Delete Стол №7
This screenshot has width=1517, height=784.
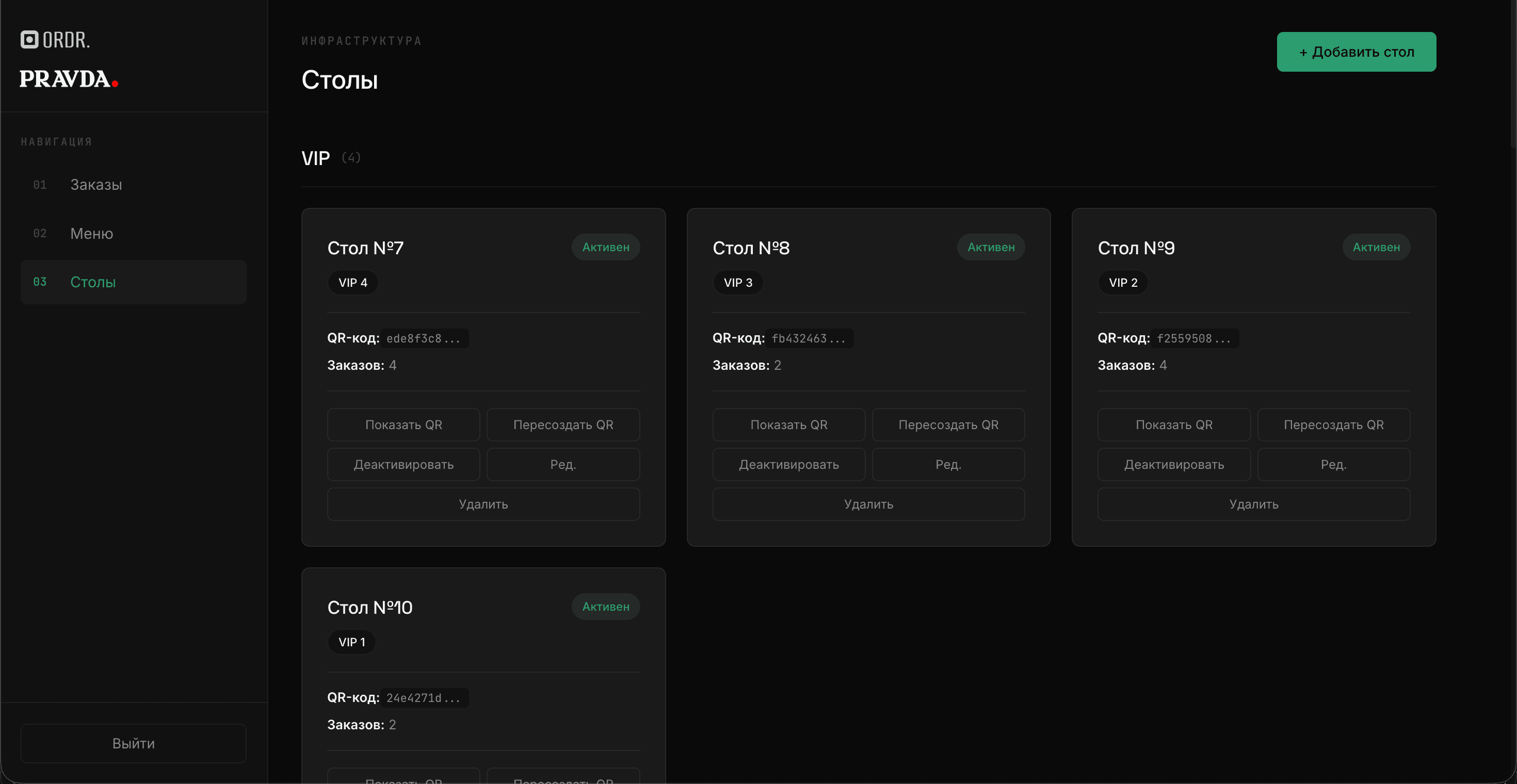point(483,504)
